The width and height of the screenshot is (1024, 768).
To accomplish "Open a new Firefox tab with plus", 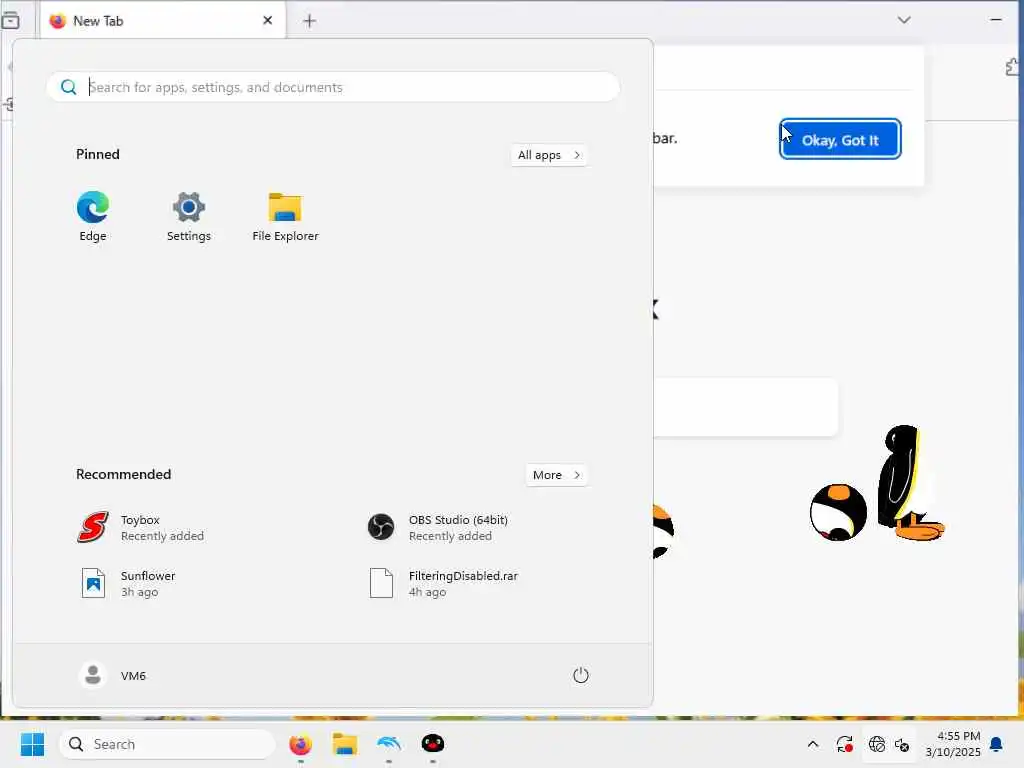I will coord(310,21).
